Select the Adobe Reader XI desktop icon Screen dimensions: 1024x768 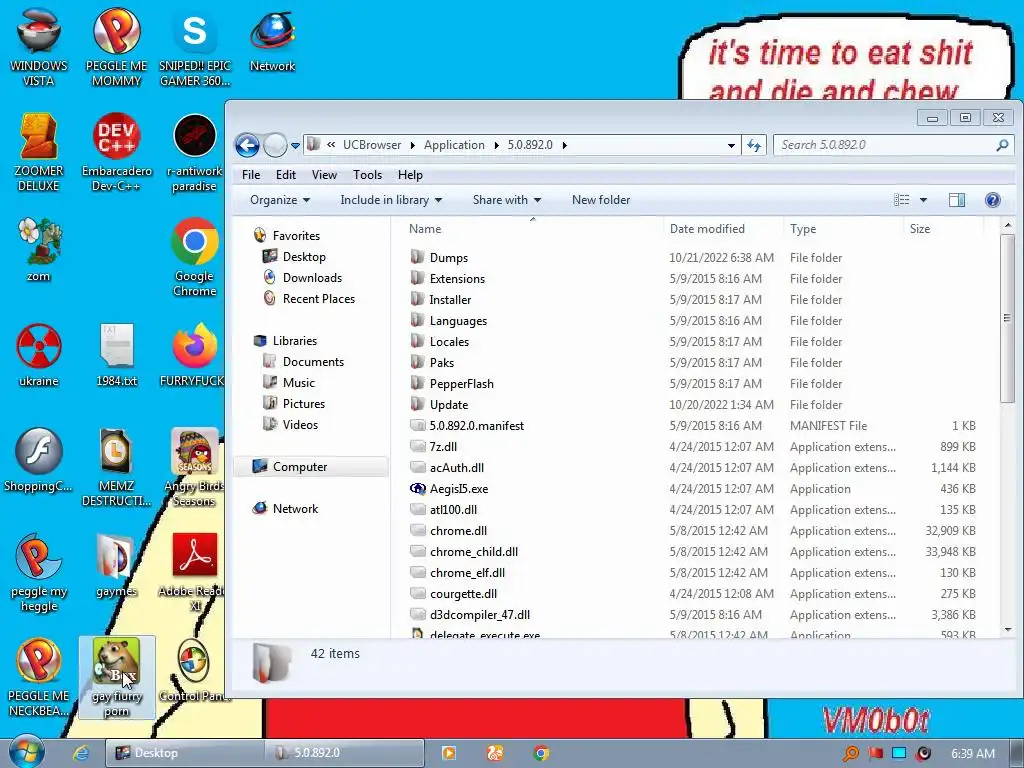click(x=195, y=573)
